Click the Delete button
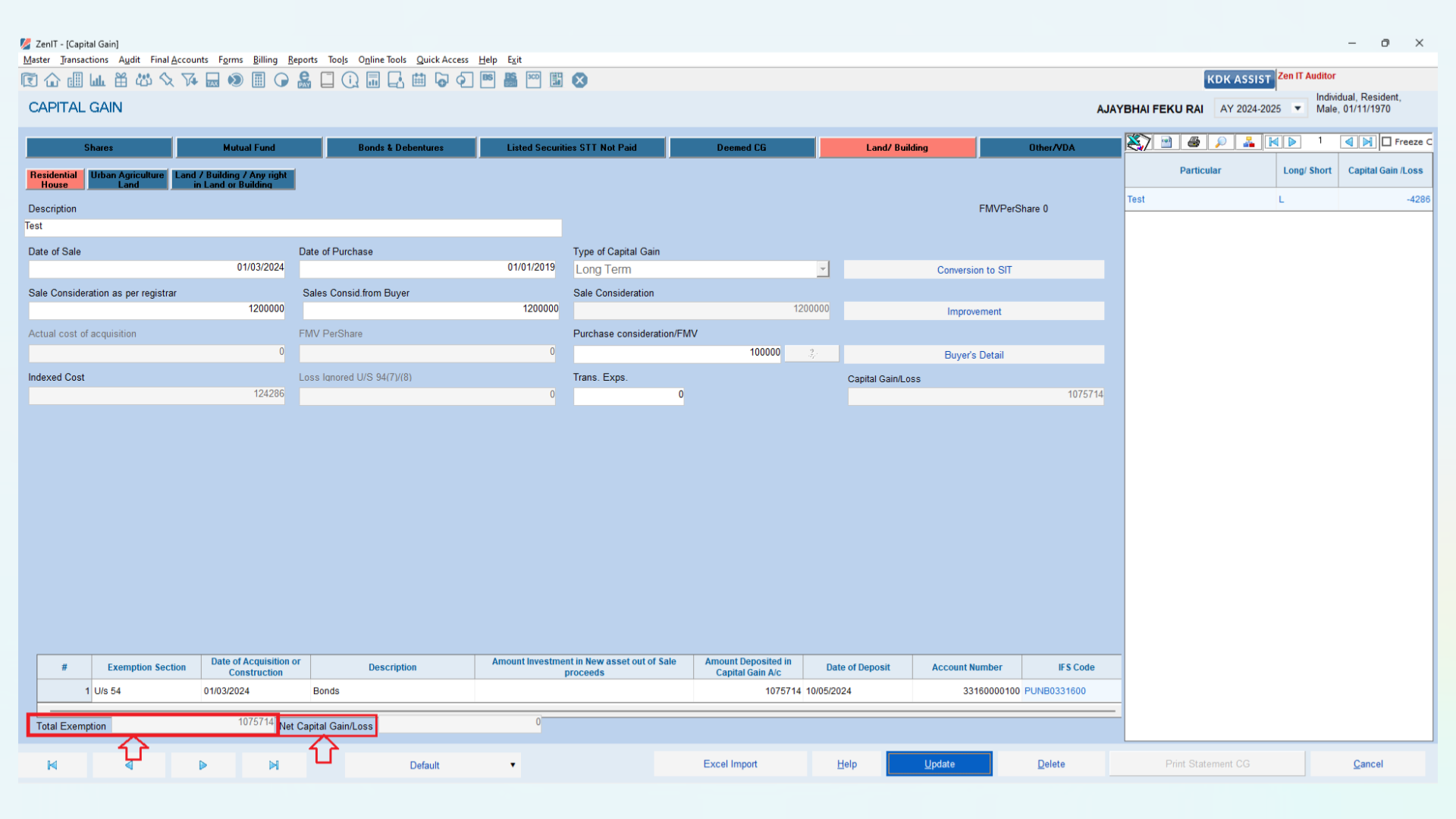Viewport: 1456px width, 819px height. tap(1051, 764)
